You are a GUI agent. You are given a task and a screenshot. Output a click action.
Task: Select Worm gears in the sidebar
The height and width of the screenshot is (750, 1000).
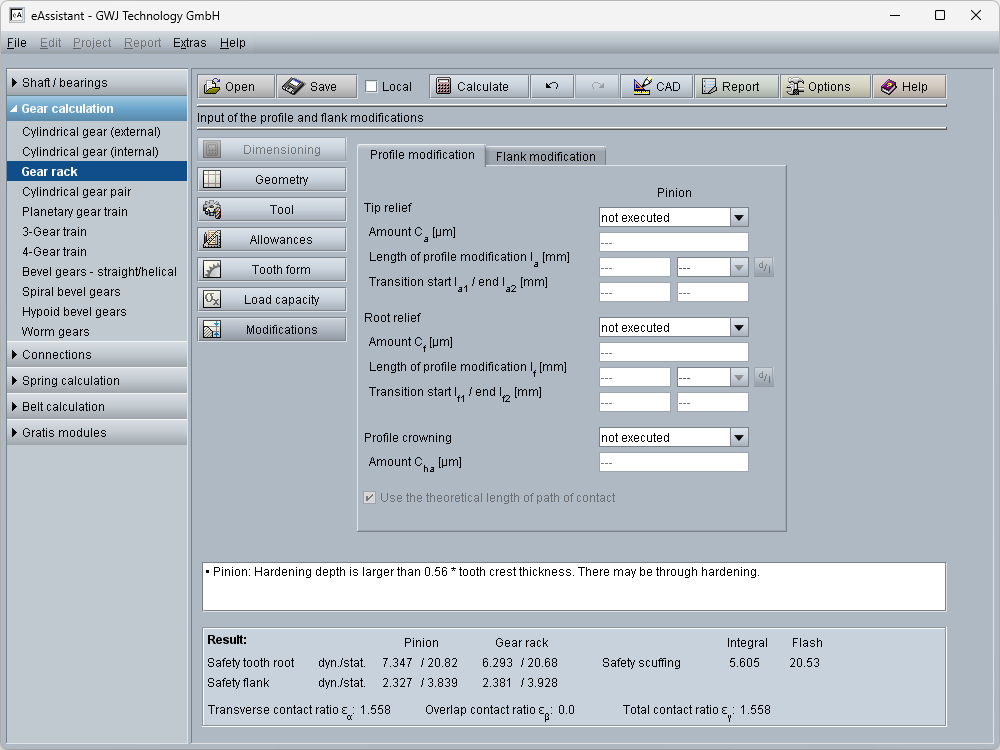(x=56, y=332)
